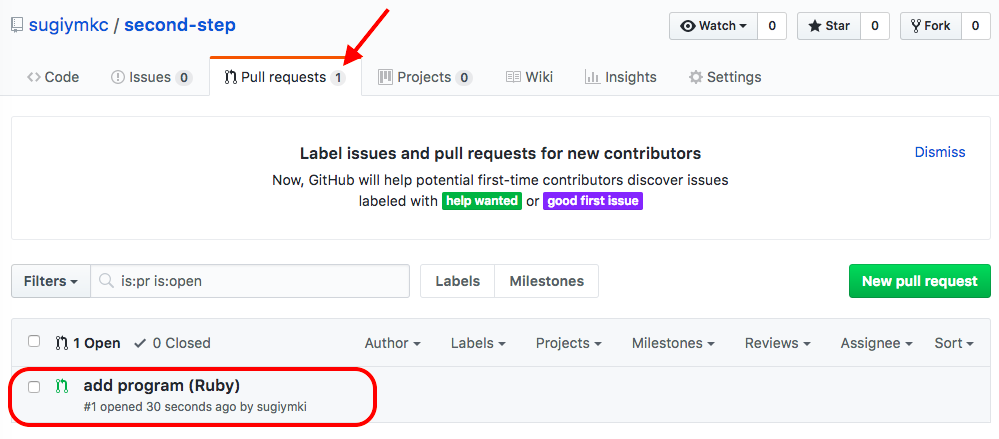Open the Author filter dropdown

[x=392, y=343]
